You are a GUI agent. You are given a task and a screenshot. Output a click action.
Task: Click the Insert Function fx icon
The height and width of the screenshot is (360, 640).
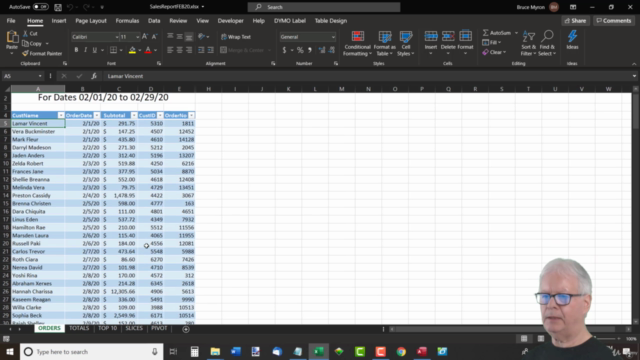tap(94, 76)
